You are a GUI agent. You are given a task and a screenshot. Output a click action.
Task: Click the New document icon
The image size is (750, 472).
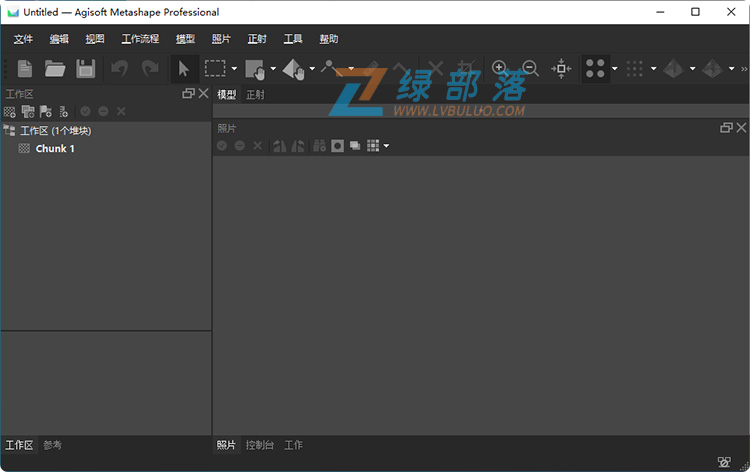[25, 68]
